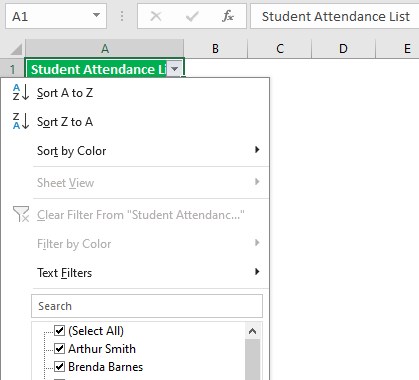Uncheck the Arthur Smith checkbox
This screenshot has height=380, width=419.
tap(59, 349)
